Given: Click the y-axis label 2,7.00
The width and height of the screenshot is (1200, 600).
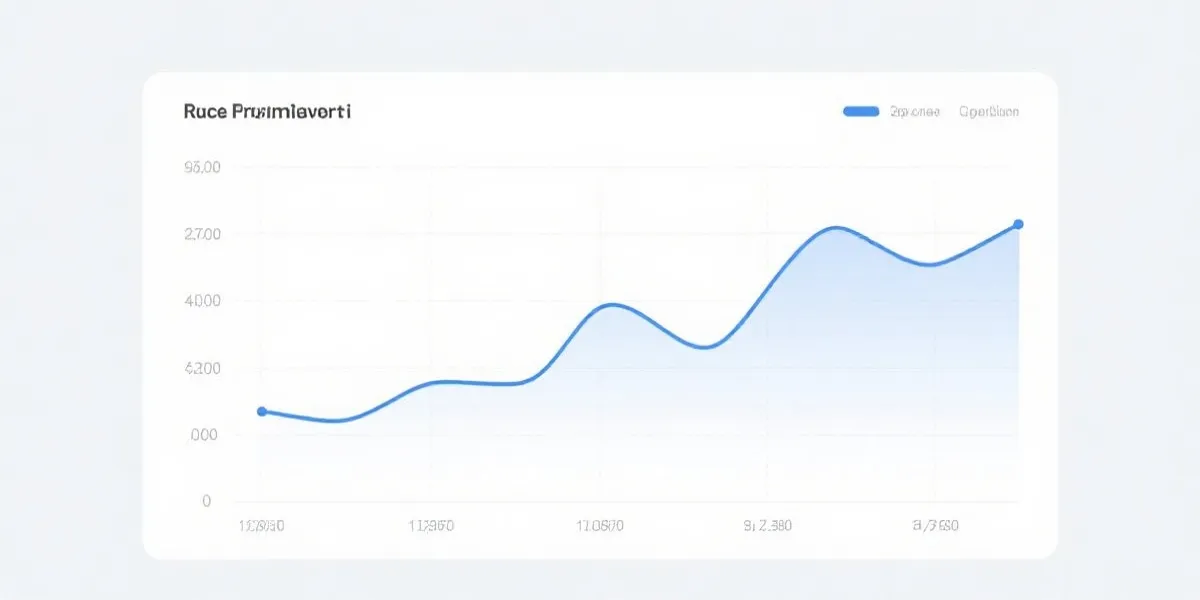Looking at the screenshot, I should [x=203, y=234].
